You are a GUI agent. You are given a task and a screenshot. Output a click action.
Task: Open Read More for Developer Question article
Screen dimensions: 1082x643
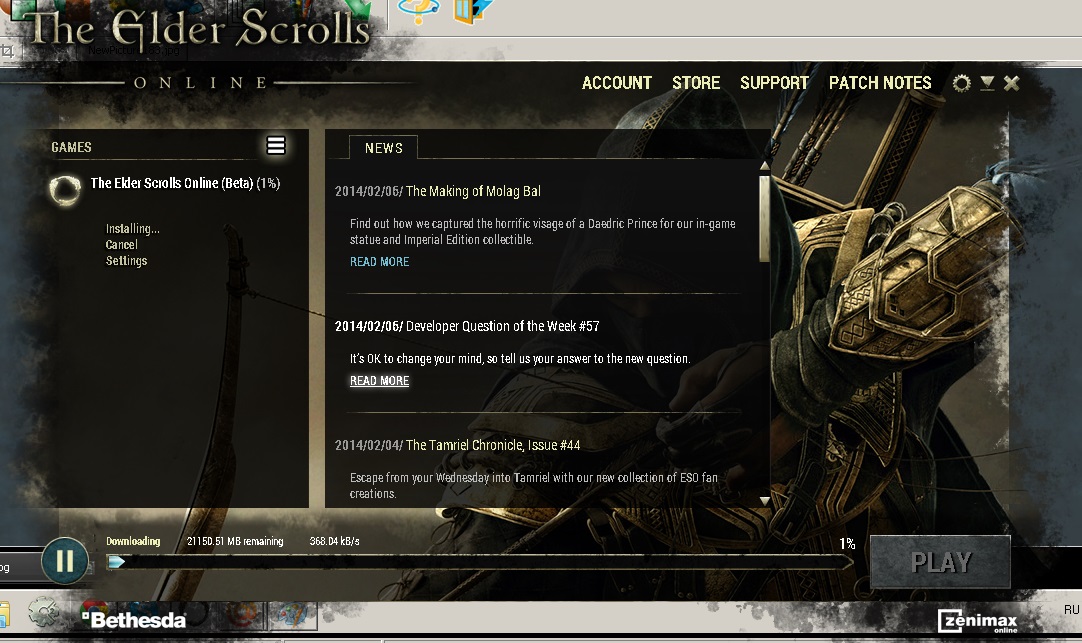point(380,381)
